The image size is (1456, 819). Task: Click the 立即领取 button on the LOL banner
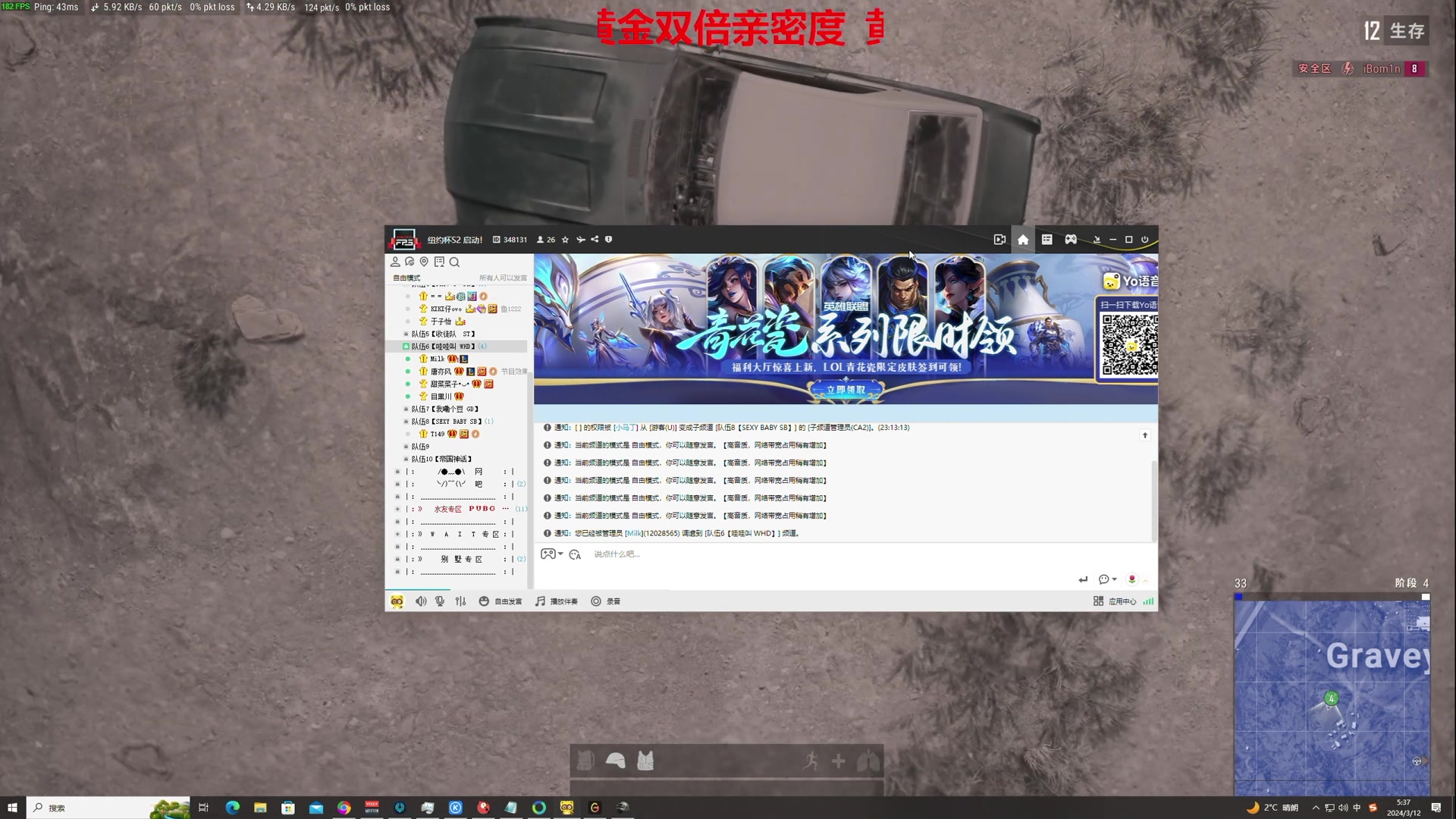tap(846, 388)
